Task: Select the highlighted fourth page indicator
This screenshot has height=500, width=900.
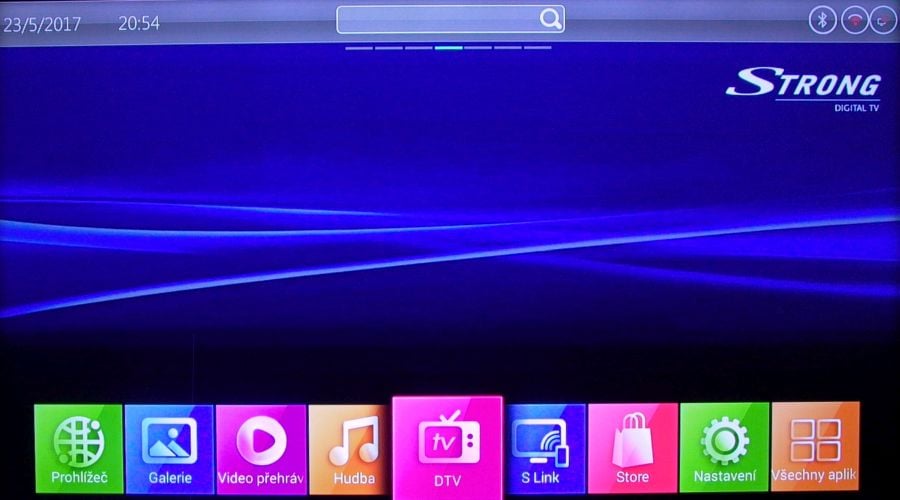Action: [448, 48]
